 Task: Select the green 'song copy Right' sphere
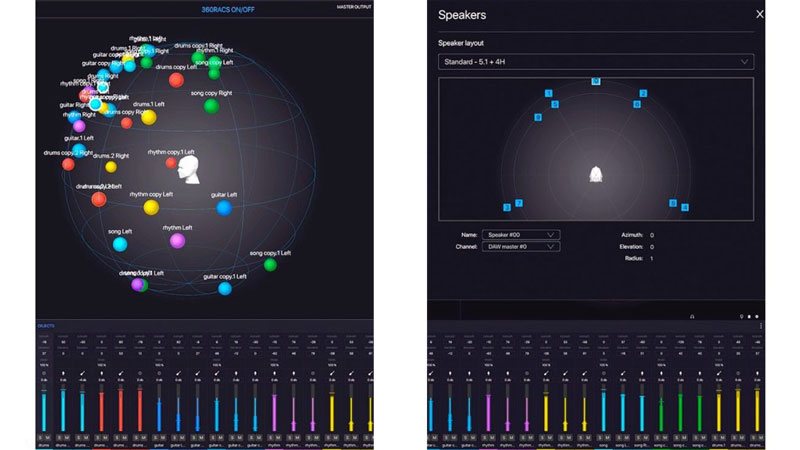click(x=209, y=106)
